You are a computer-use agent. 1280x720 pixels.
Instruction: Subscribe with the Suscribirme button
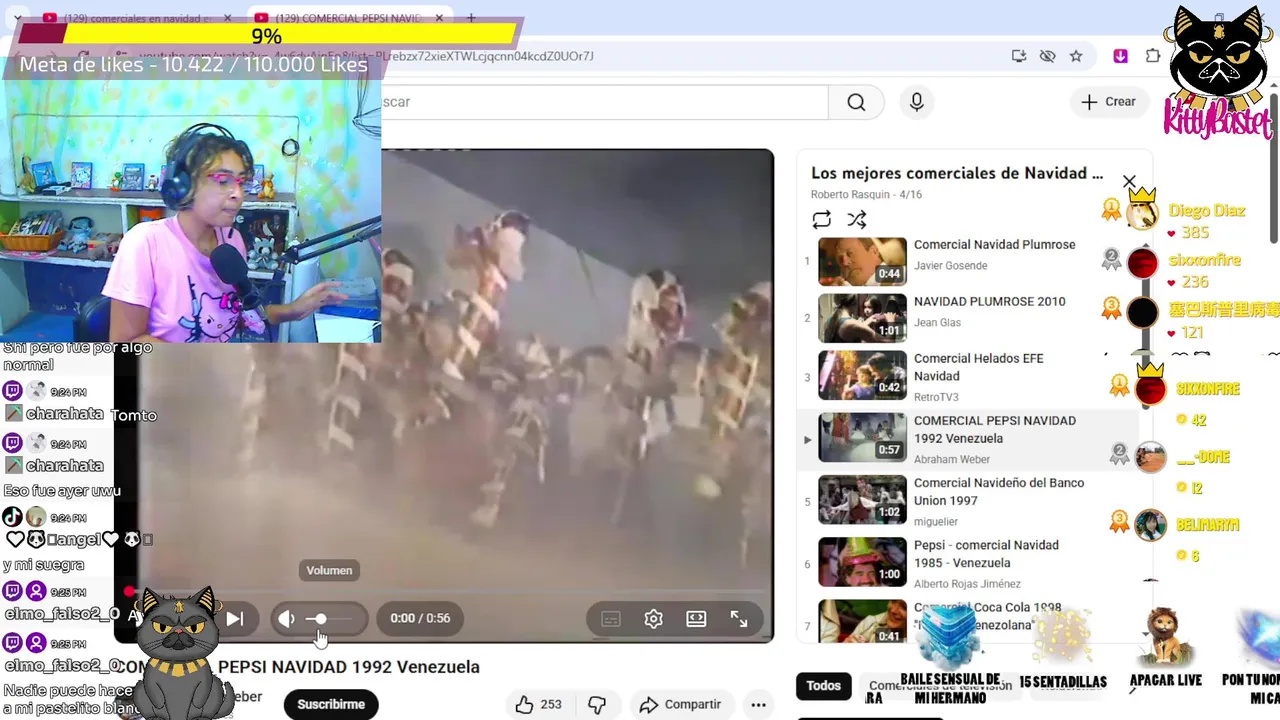[x=331, y=704]
